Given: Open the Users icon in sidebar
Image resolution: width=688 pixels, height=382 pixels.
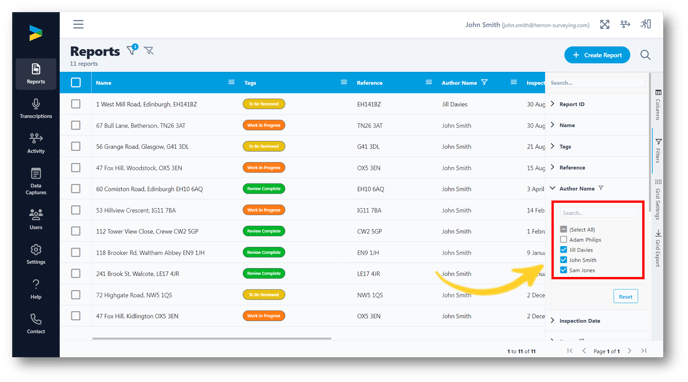Looking at the screenshot, I should (x=36, y=214).
